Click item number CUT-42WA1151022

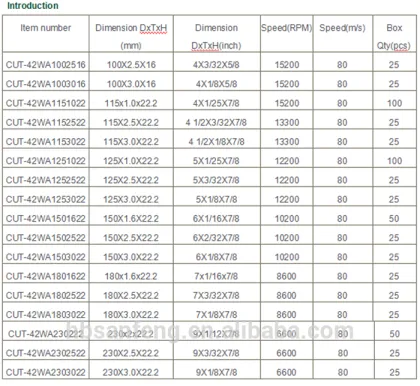[x=46, y=103]
